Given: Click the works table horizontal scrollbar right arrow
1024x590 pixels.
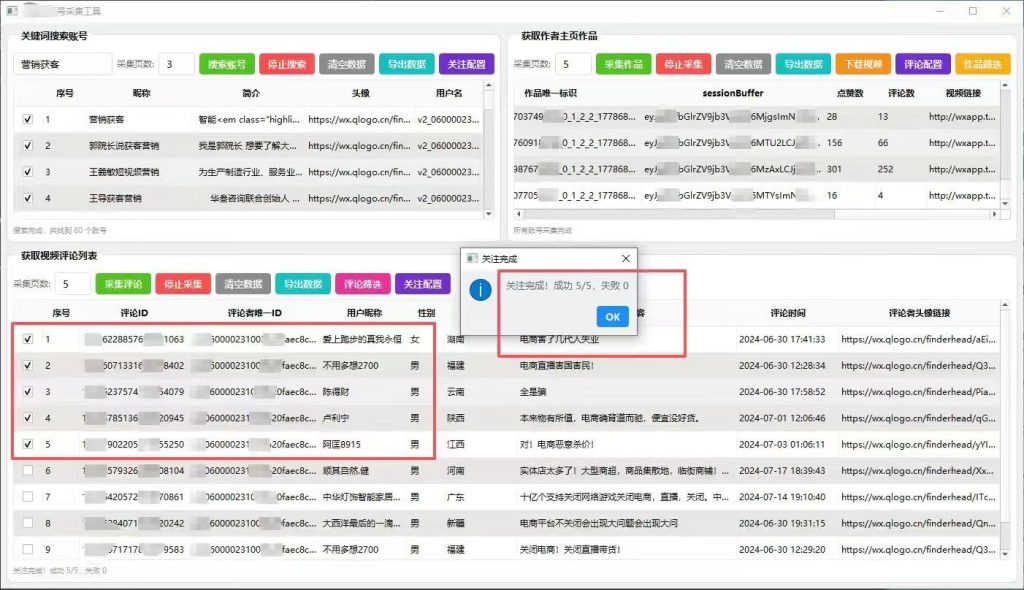Looking at the screenshot, I should click(x=994, y=214).
